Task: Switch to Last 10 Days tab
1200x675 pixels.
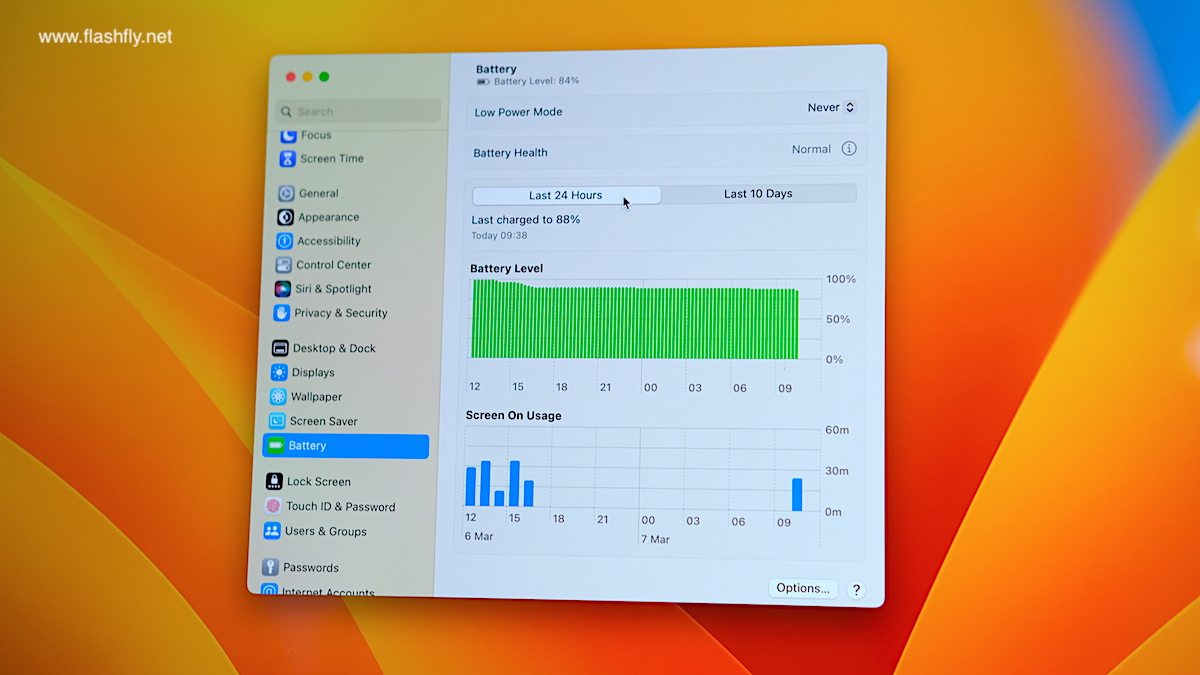Action: 758,194
